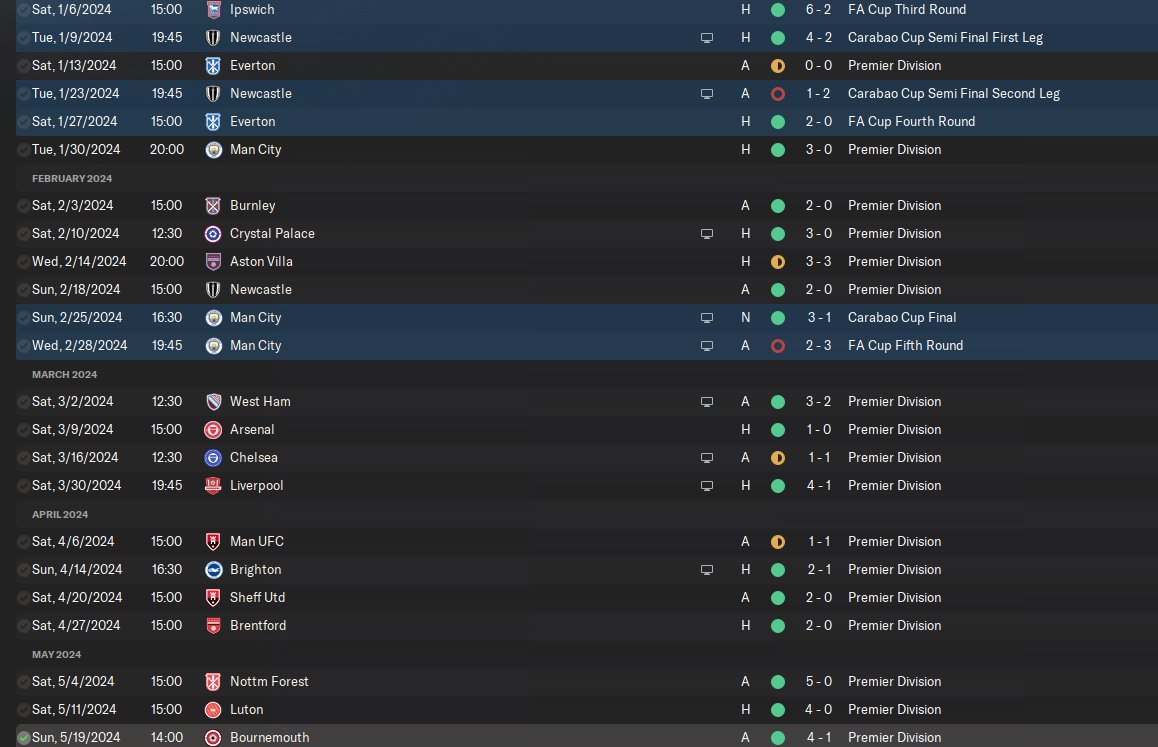Open the 4 - 1 result against Bournemouth
The image size is (1158, 747).
click(818, 737)
